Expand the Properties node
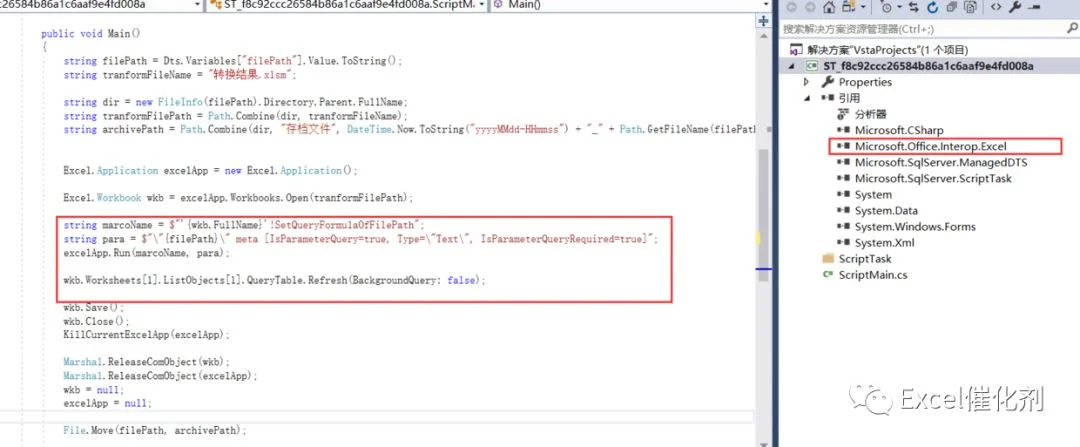This screenshot has width=1080, height=447. tap(807, 82)
